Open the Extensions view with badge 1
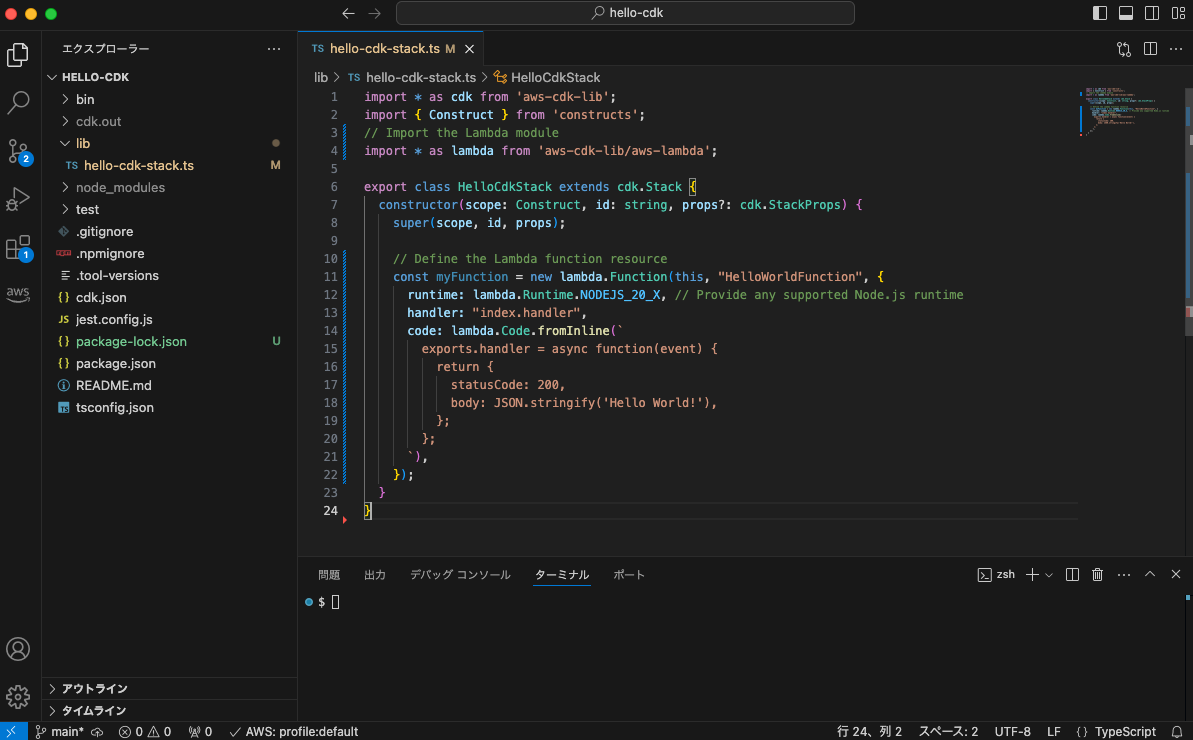 17,248
